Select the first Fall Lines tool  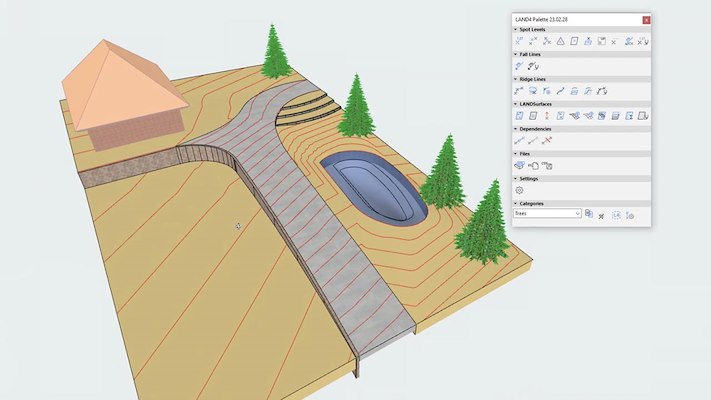pos(520,66)
